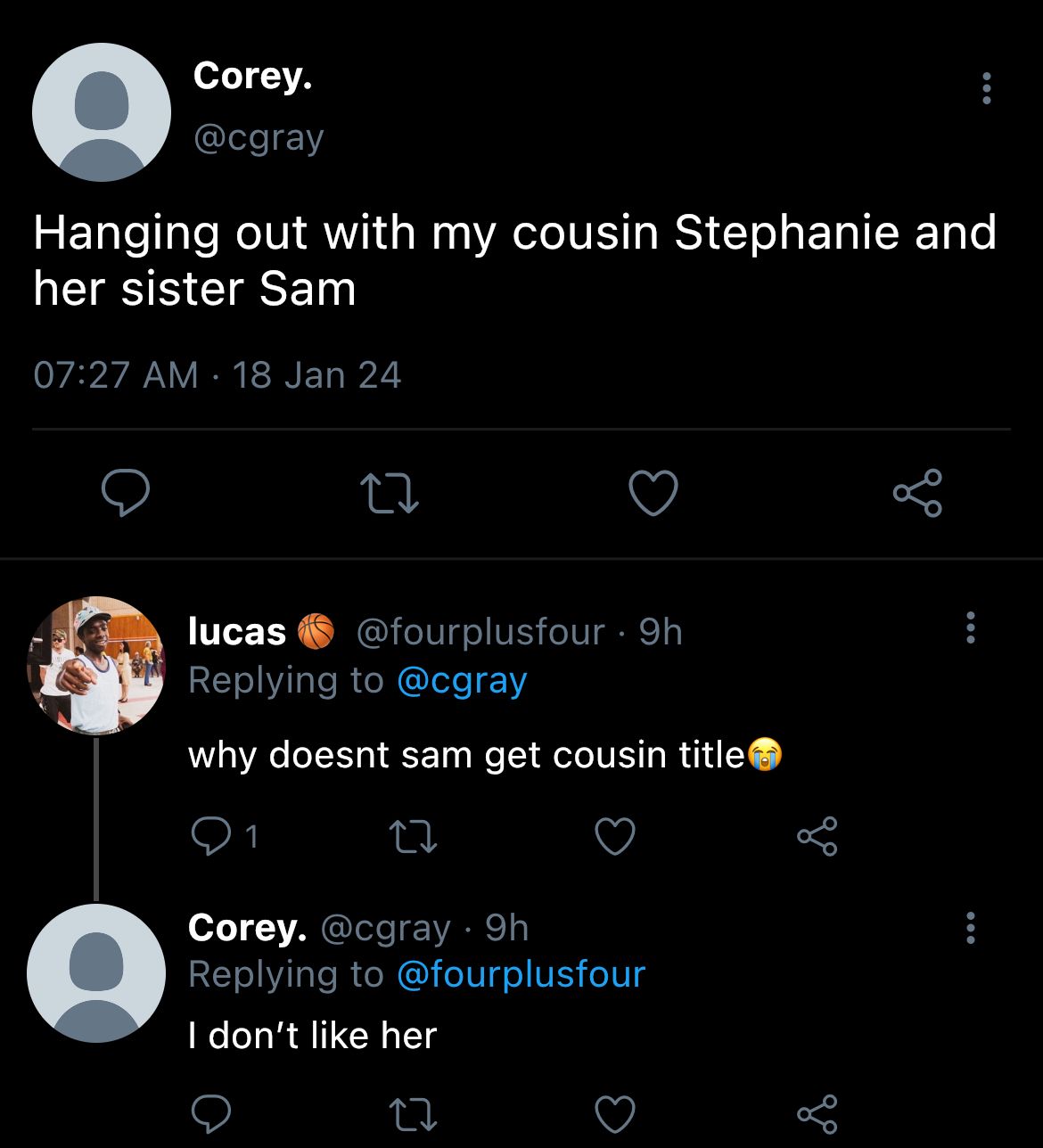Share lucas's reply tweet
The image size is (1043, 1148).
pyautogui.click(x=817, y=836)
